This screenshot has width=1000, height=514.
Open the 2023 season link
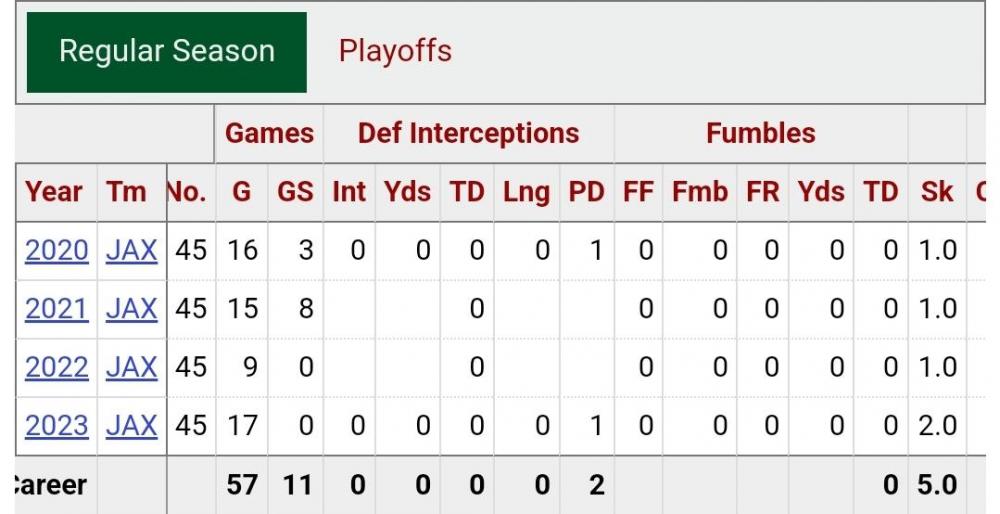coord(57,426)
